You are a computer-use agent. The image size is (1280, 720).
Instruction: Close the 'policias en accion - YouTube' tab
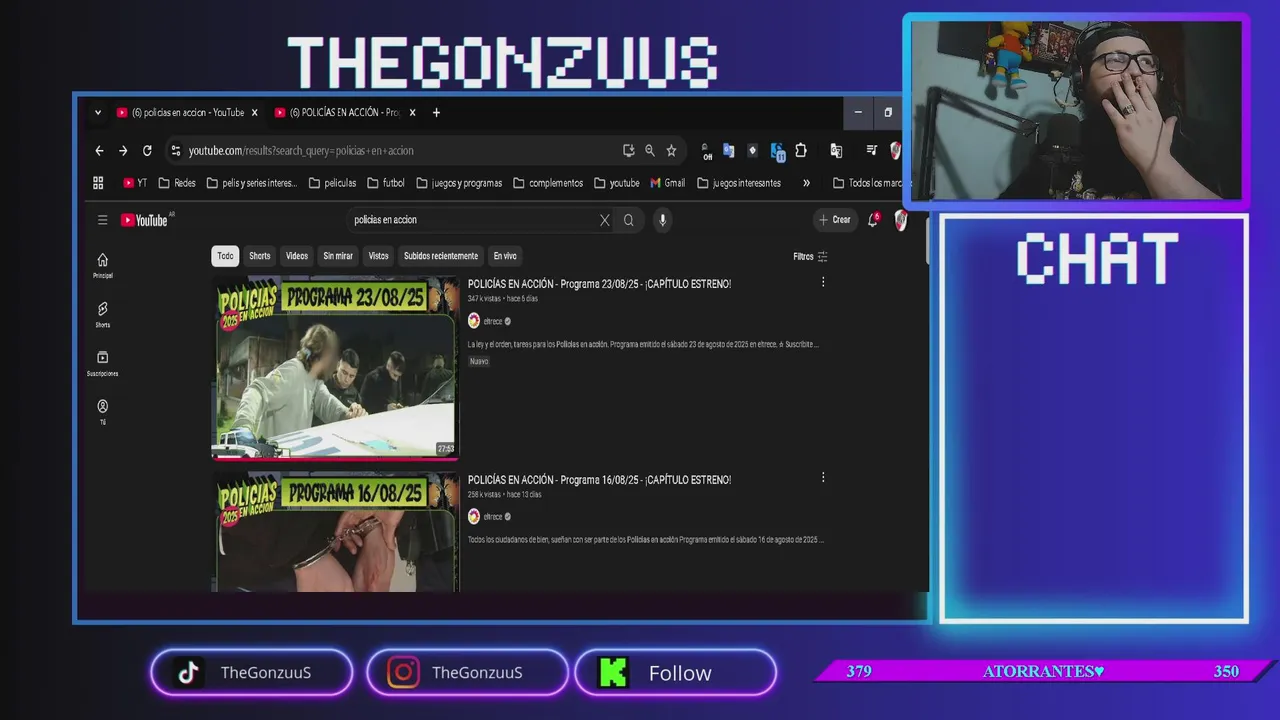click(x=255, y=113)
